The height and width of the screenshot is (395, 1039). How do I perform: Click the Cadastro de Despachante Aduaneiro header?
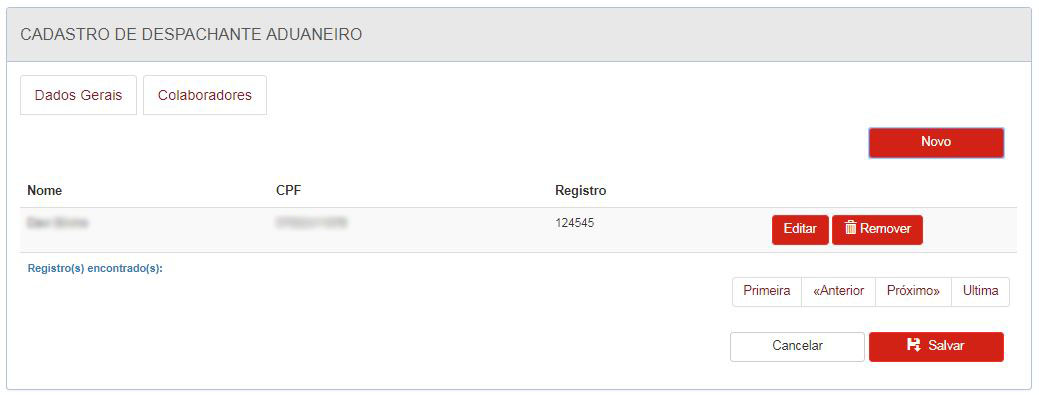pos(191,34)
